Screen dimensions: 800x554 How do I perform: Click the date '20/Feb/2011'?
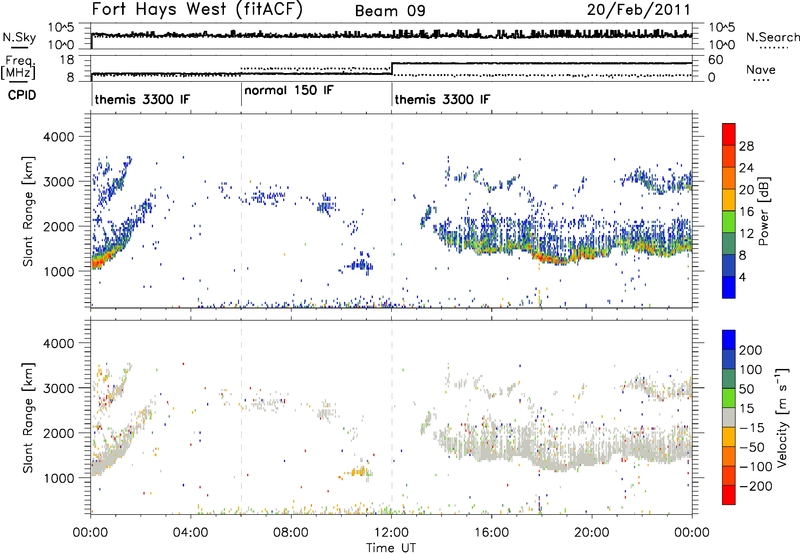tap(638, 10)
